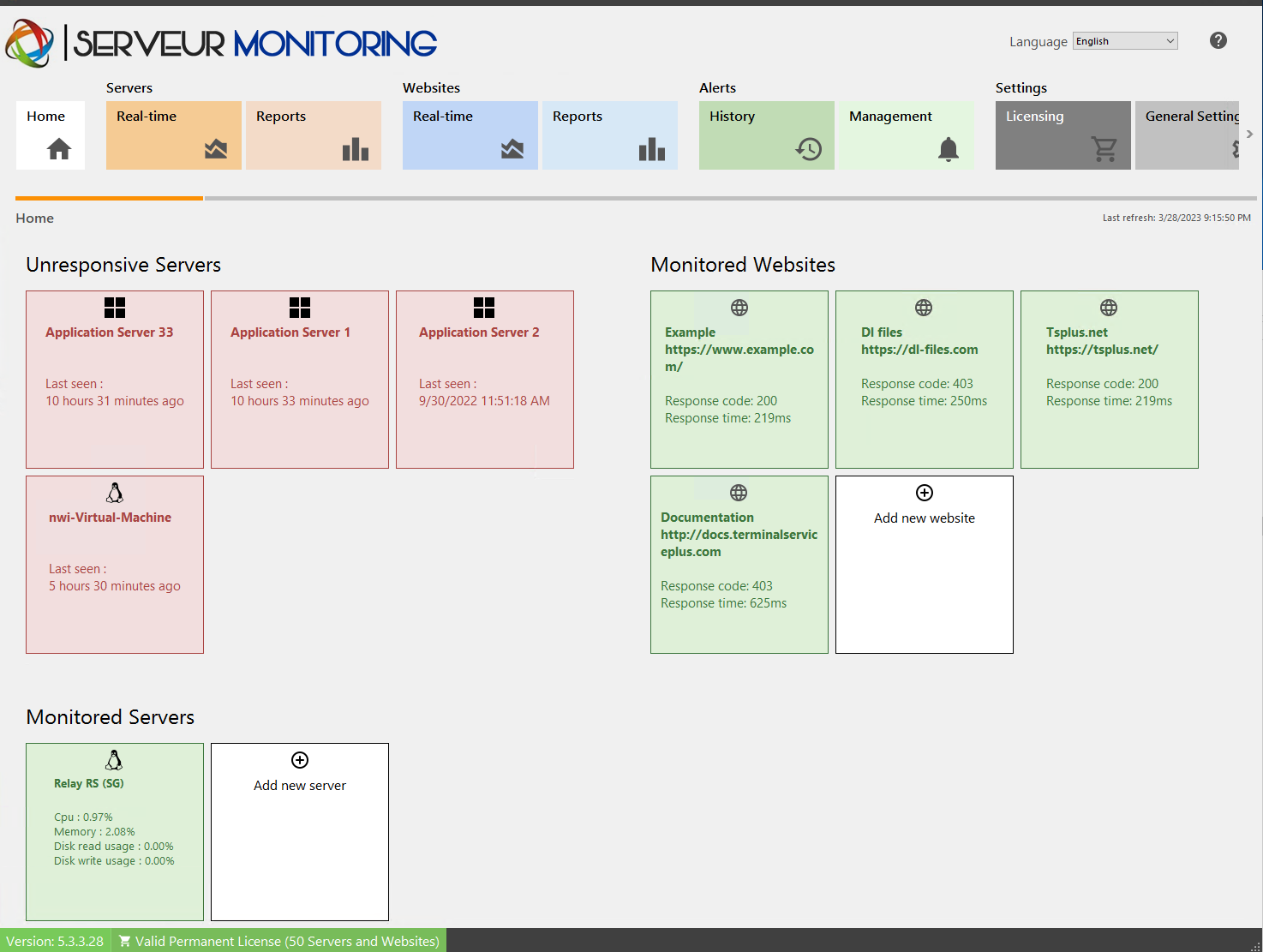Screen dimensions: 1263x952
Task: Click the Serveur Monitoring logo
Action: pyautogui.click(x=221, y=43)
